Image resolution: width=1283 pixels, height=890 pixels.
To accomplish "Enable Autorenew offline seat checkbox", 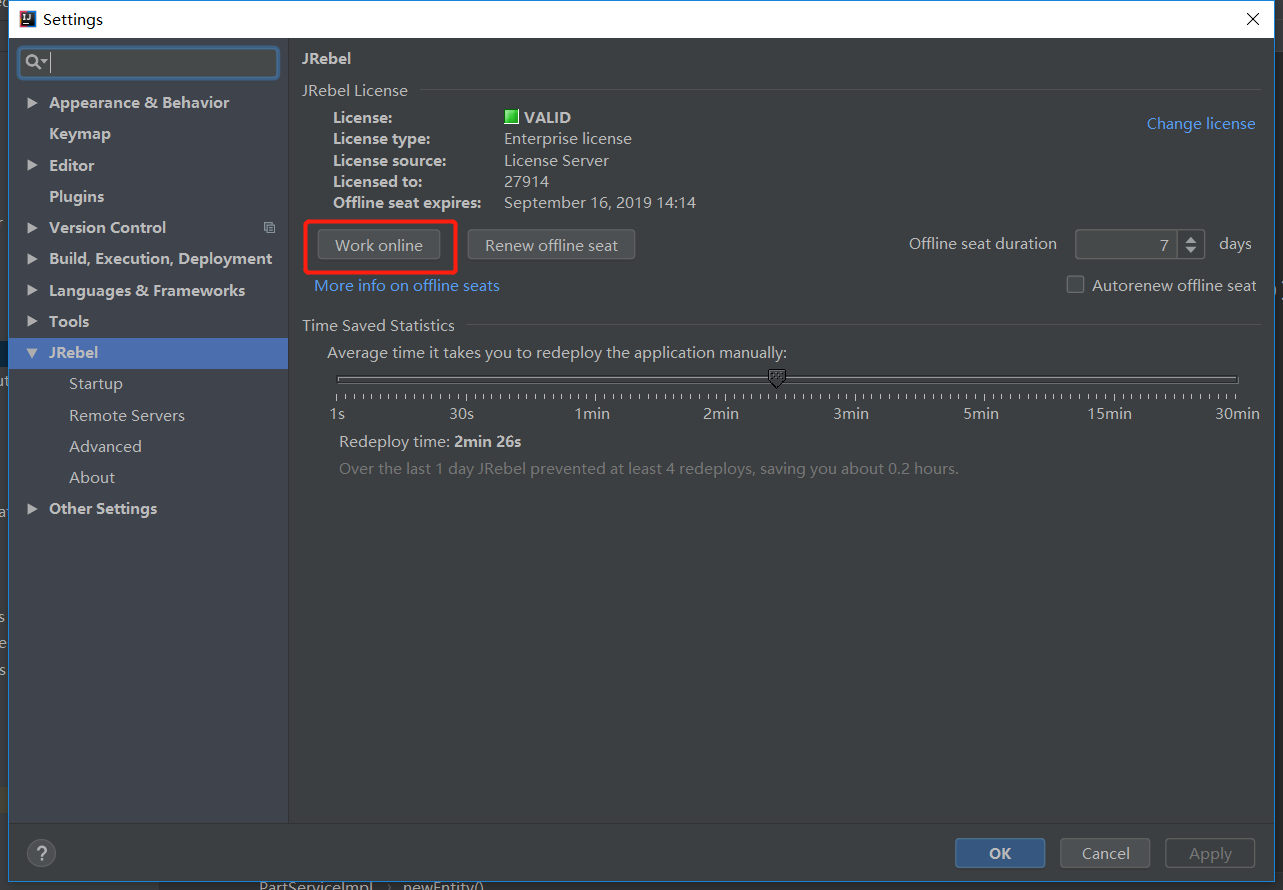I will 1075,285.
